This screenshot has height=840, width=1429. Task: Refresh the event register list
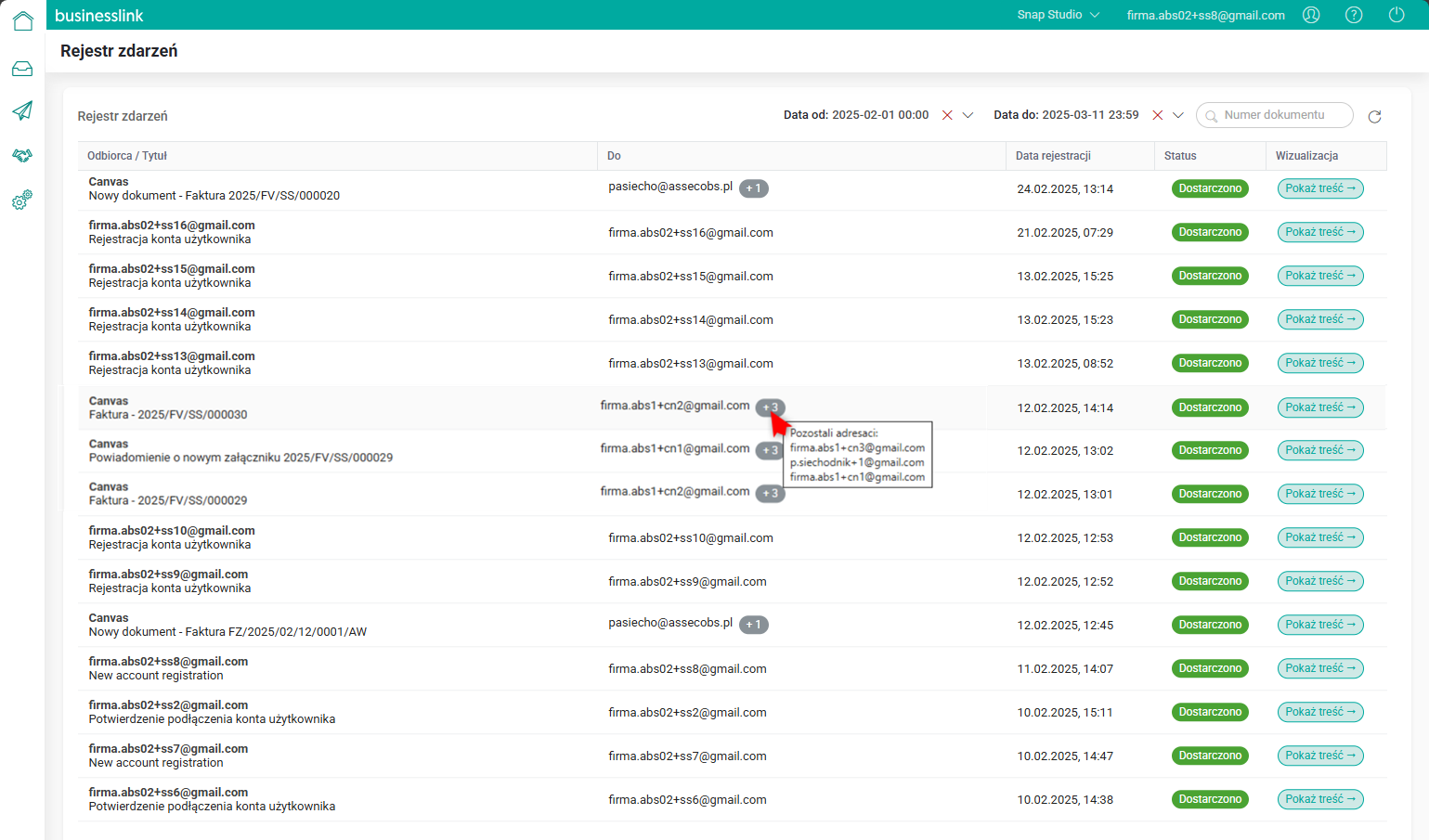1375,116
